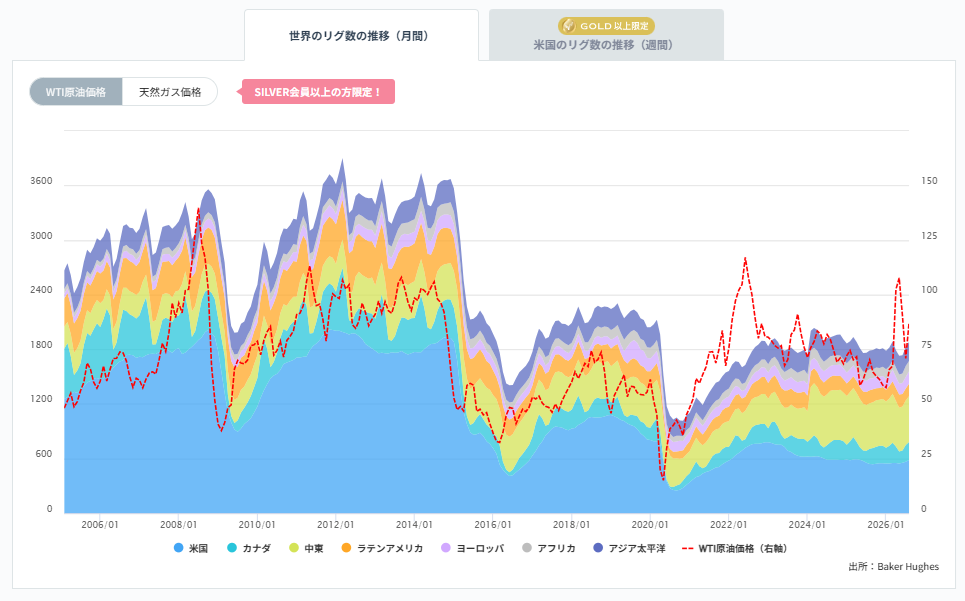Click the 2012/01 x-axis label
This screenshot has width=965, height=601.
335,525
